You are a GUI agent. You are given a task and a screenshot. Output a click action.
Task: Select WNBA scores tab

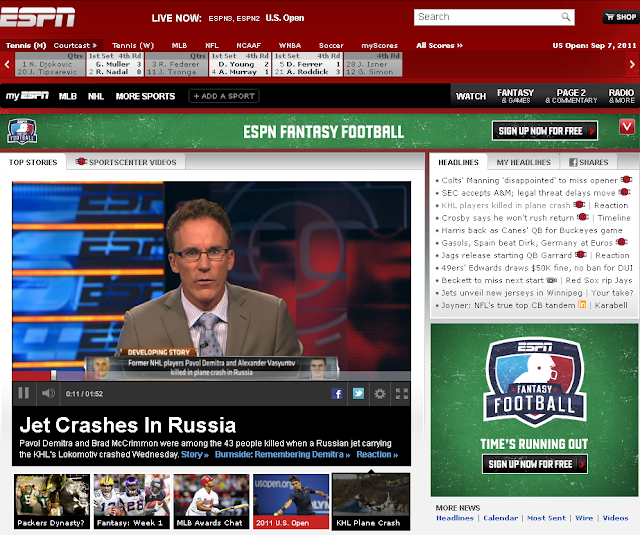click(x=290, y=45)
